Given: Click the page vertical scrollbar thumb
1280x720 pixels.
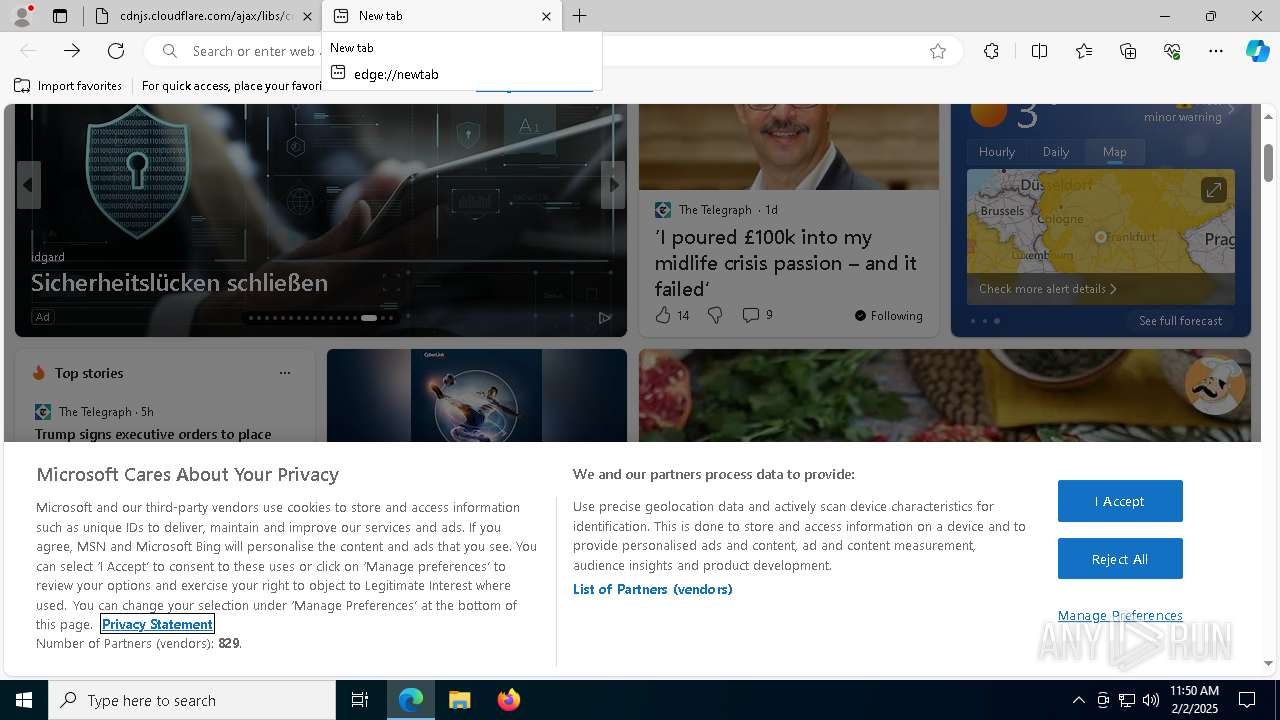Looking at the screenshot, I should [x=1268, y=162].
